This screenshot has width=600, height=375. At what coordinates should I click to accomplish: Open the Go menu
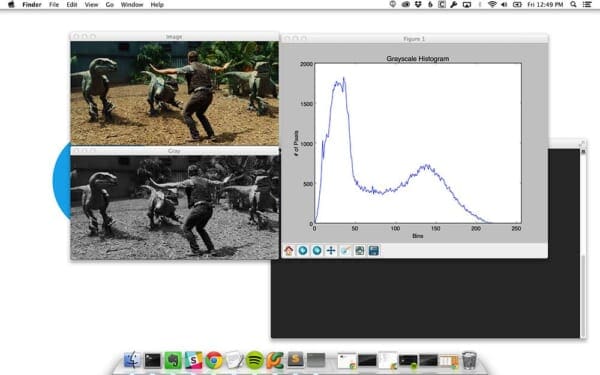click(110, 5)
